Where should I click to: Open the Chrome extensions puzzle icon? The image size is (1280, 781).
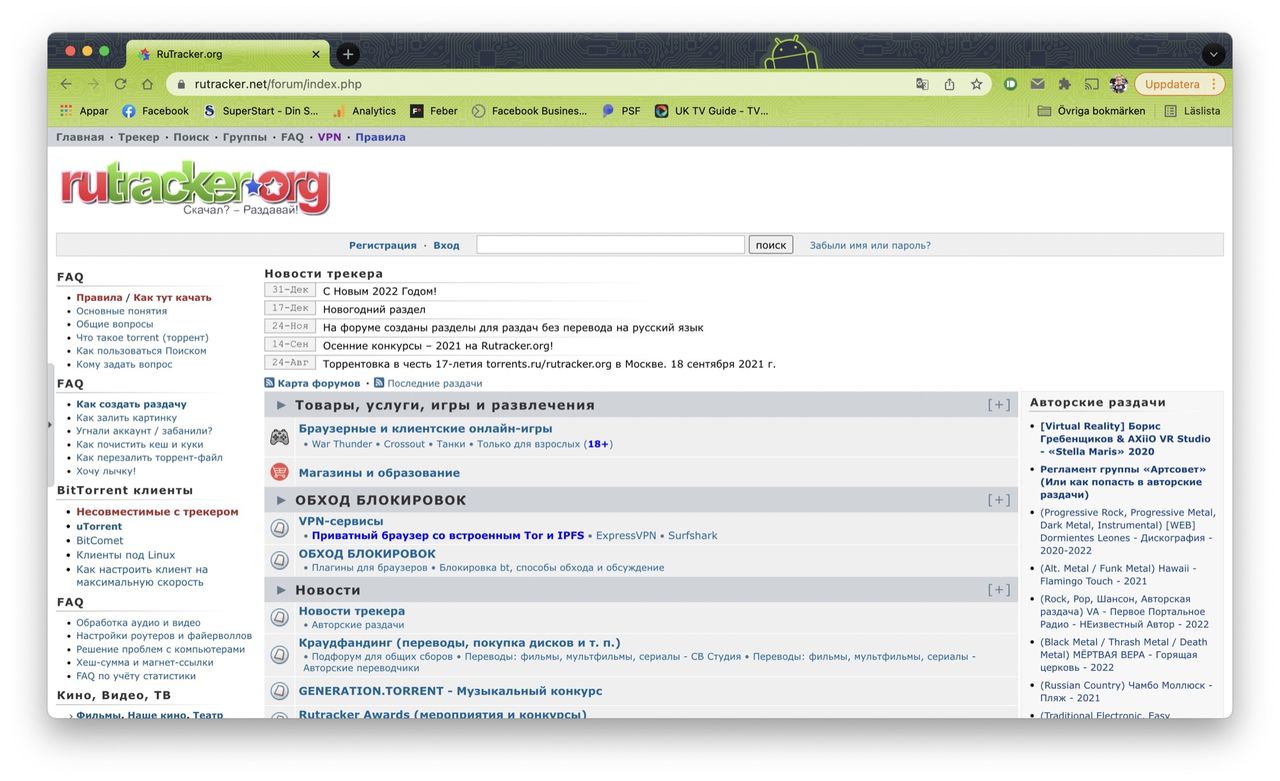(1065, 84)
